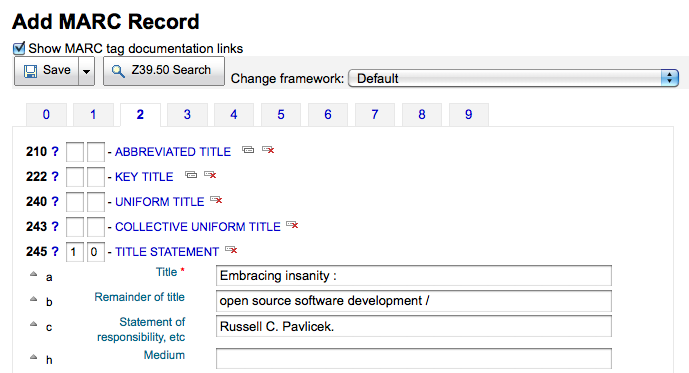Delete the 245 Title Statement tag
689x373 pixels.
coord(231,250)
